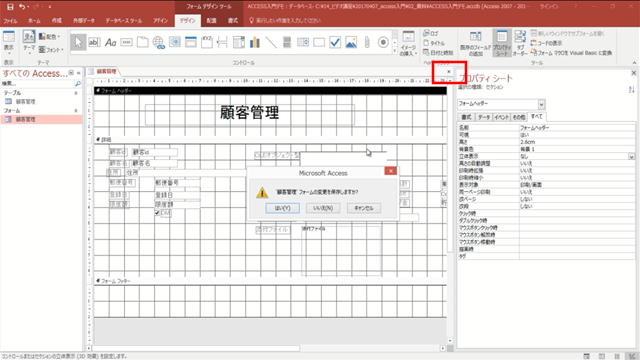Switch to the 作成 ribbon tab

(x=57, y=20)
